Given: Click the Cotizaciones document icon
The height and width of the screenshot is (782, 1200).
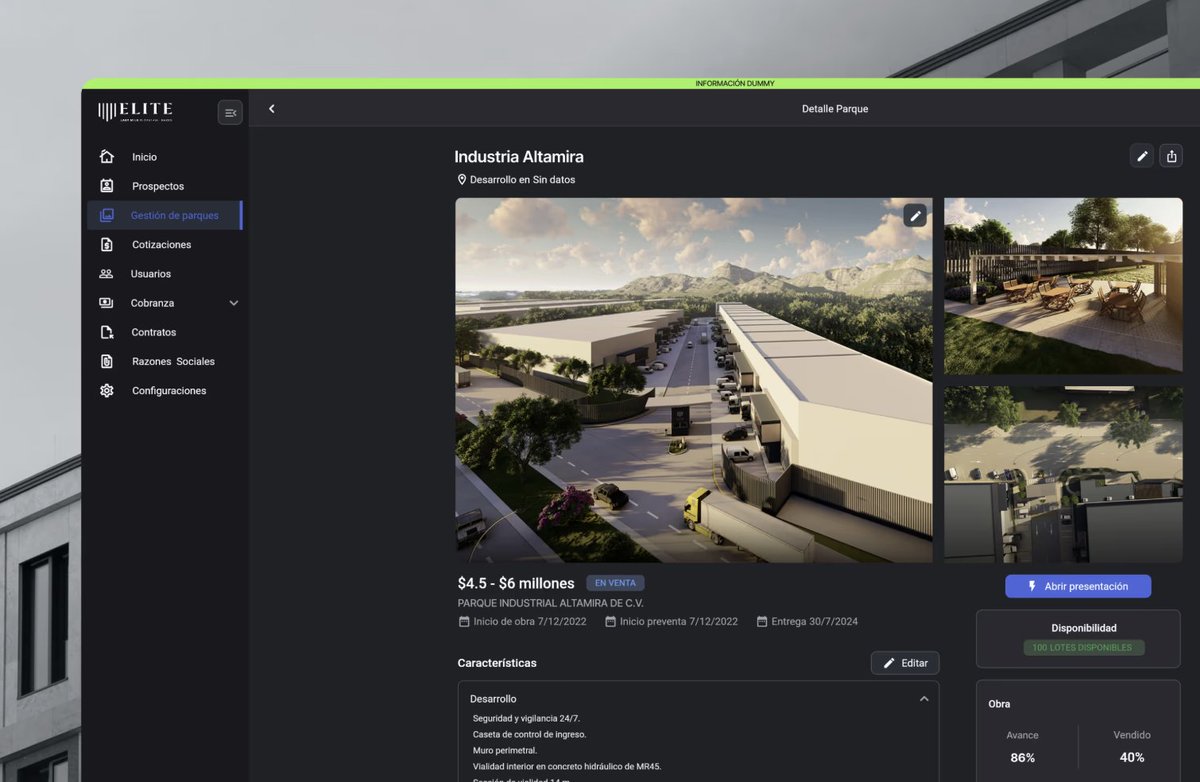Looking at the screenshot, I should [107, 244].
